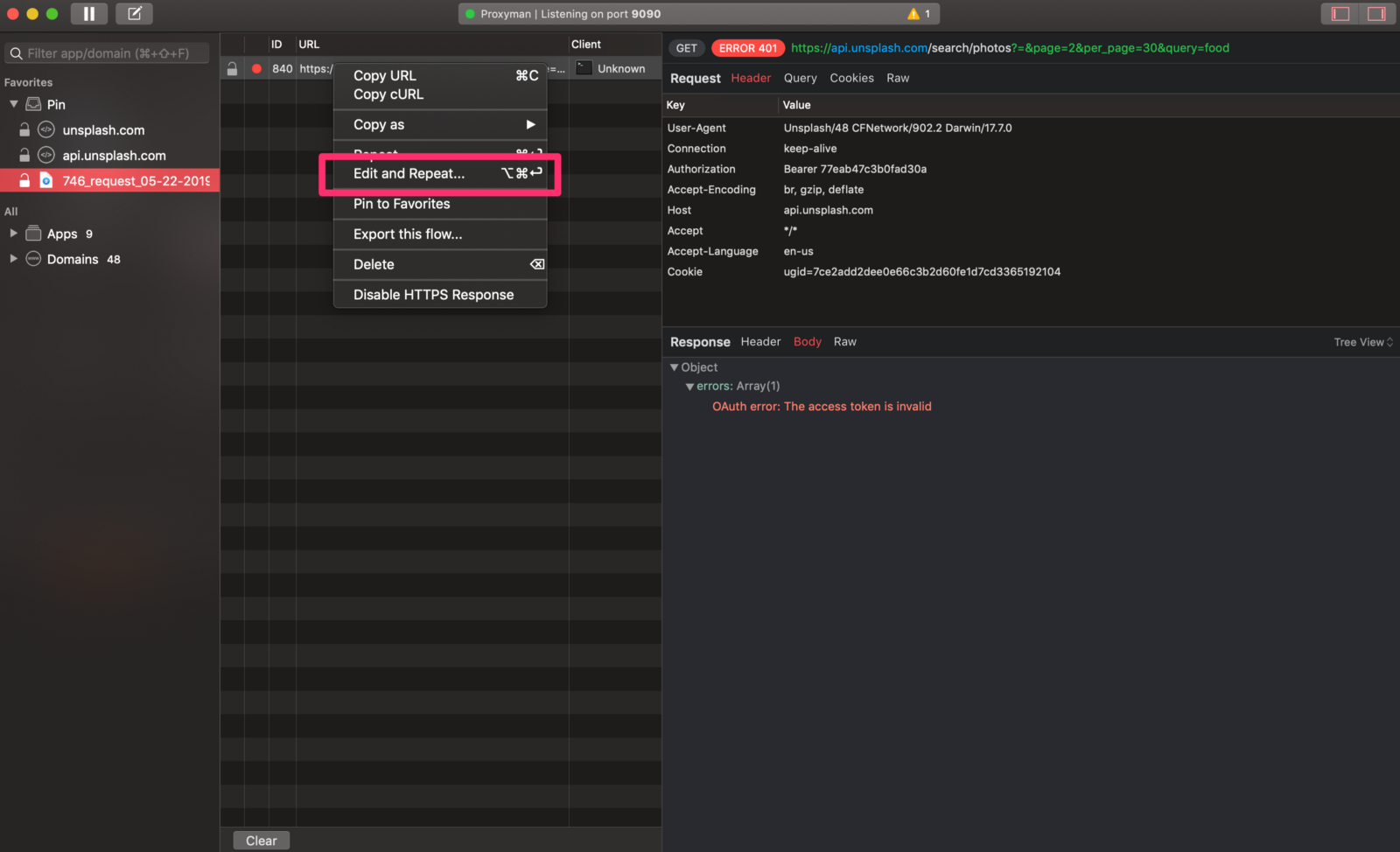Choose Disable HTTPS Response
1400x852 pixels.
(x=440, y=295)
